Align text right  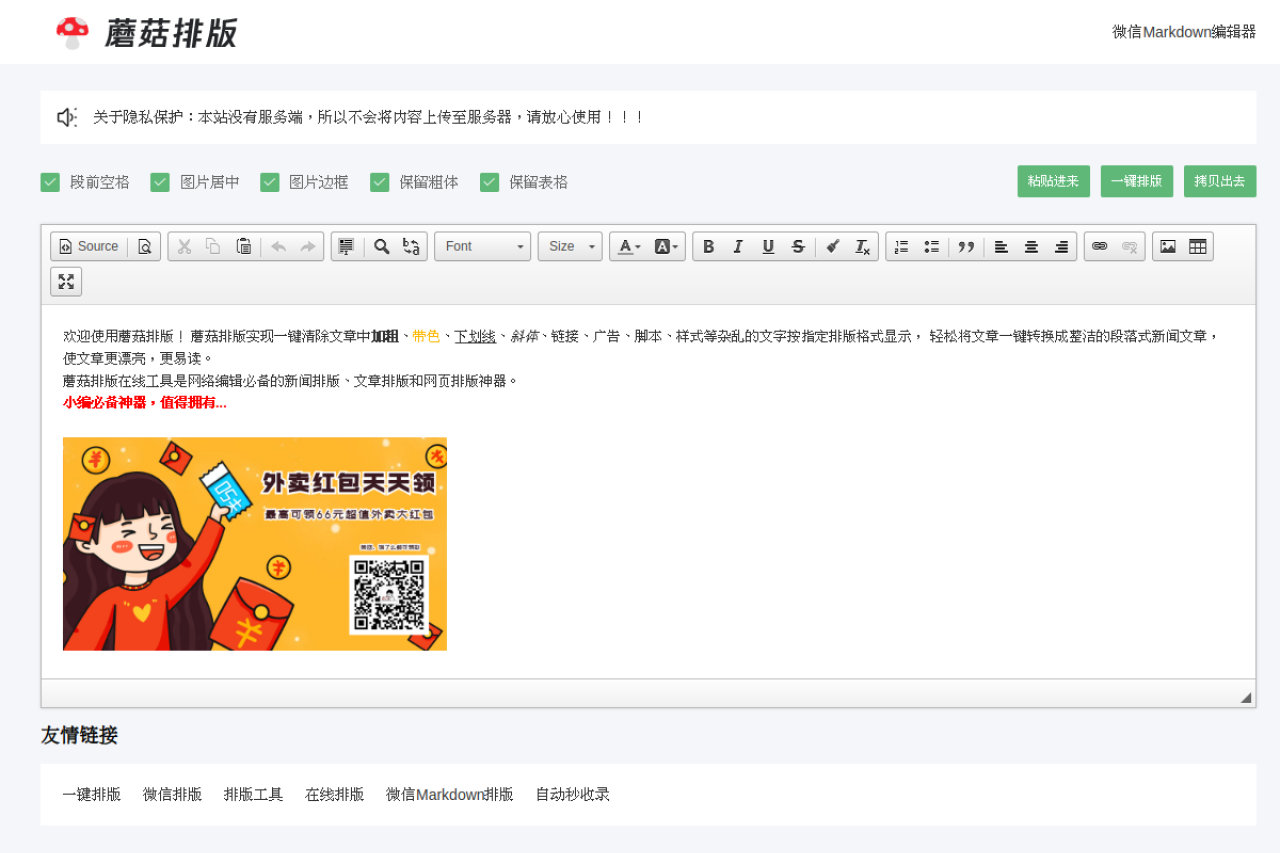coord(1061,246)
